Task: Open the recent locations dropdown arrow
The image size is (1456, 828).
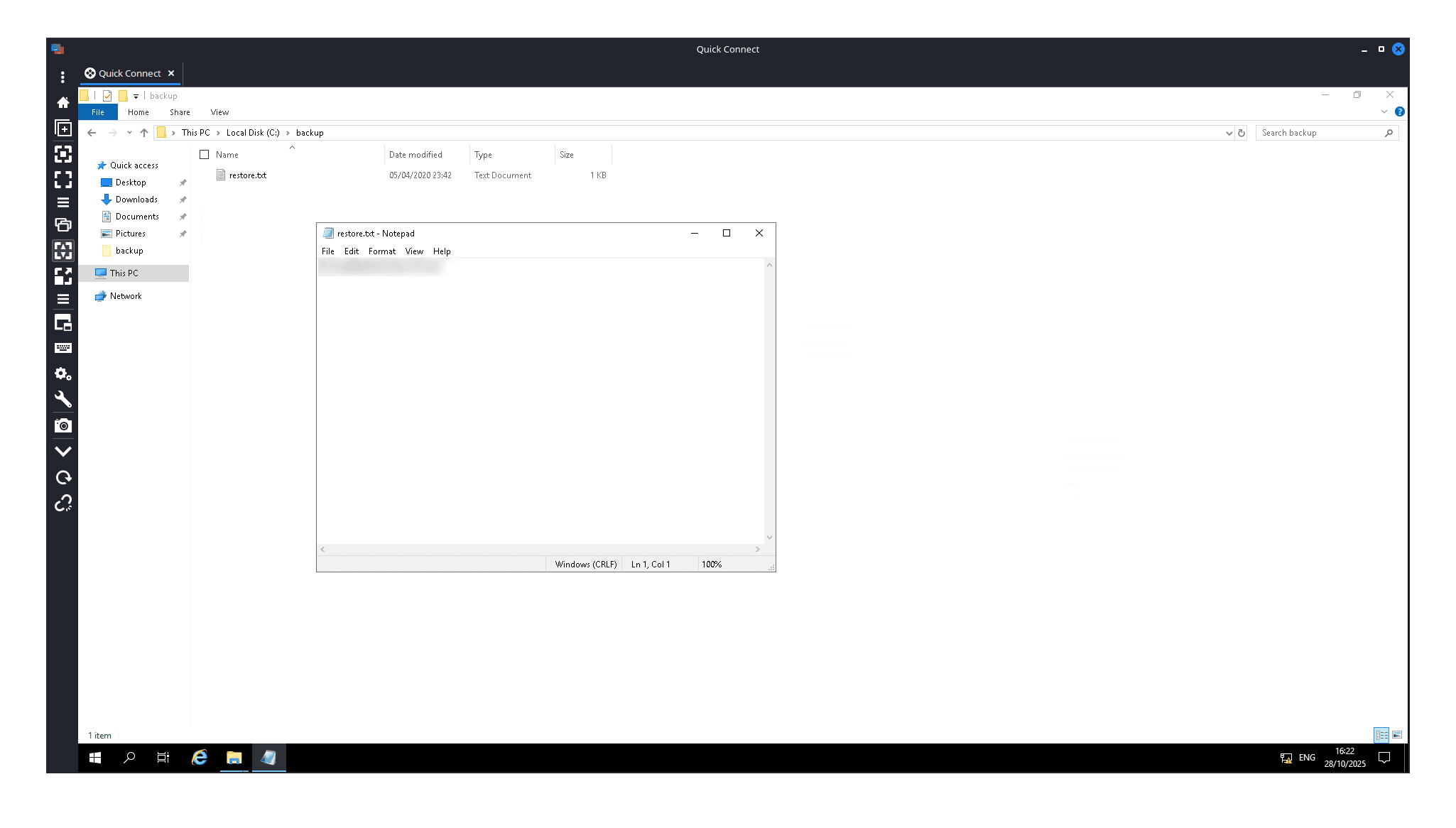Action: coord(129,133)
